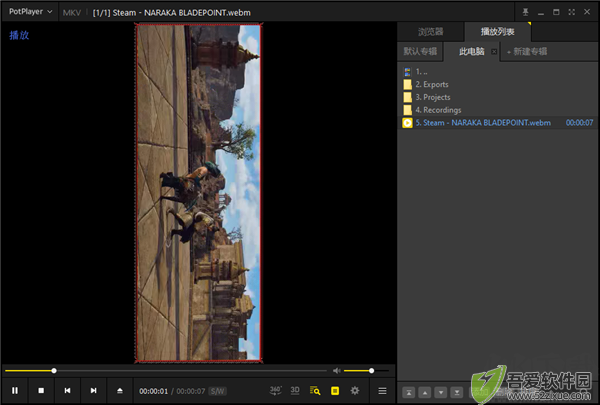Skip to the next file

[93, 390]
